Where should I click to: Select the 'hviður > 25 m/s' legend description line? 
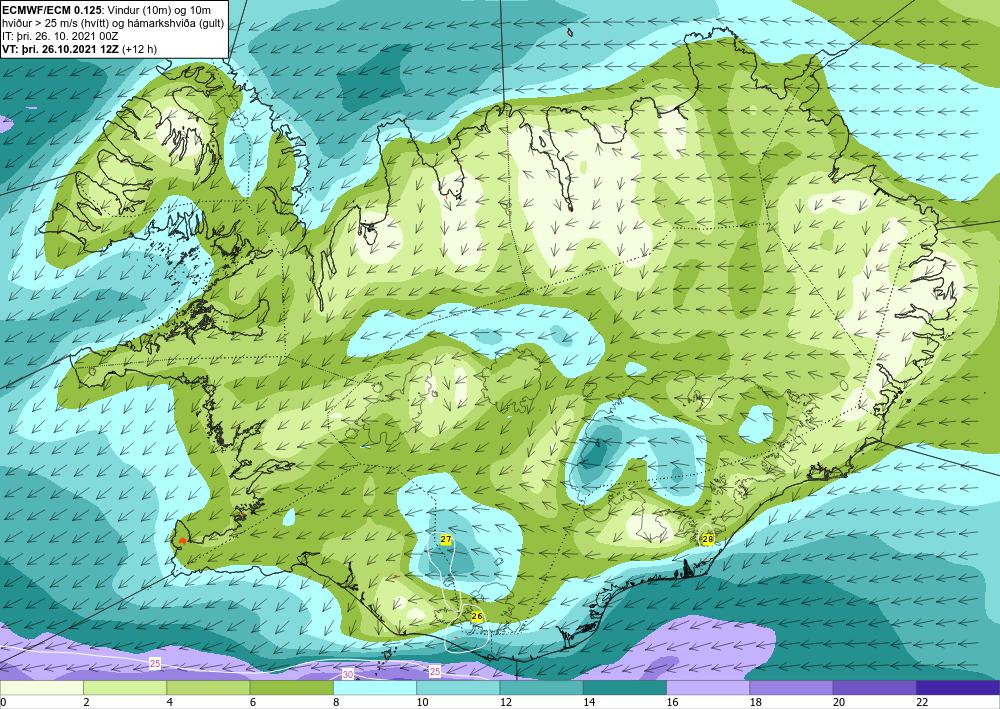pos(113,23)
